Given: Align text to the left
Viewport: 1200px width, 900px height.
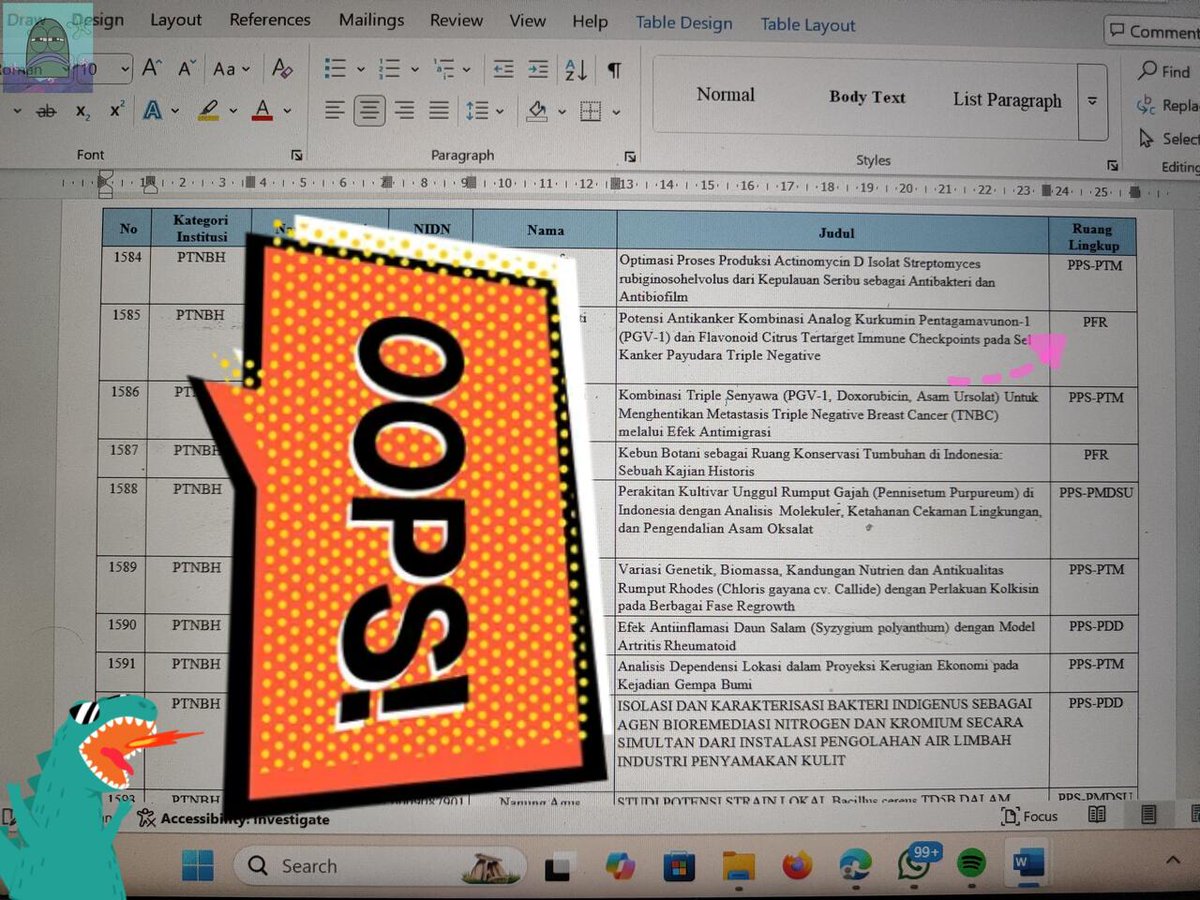Looking at the screenshot, I should tap(335, 110).
